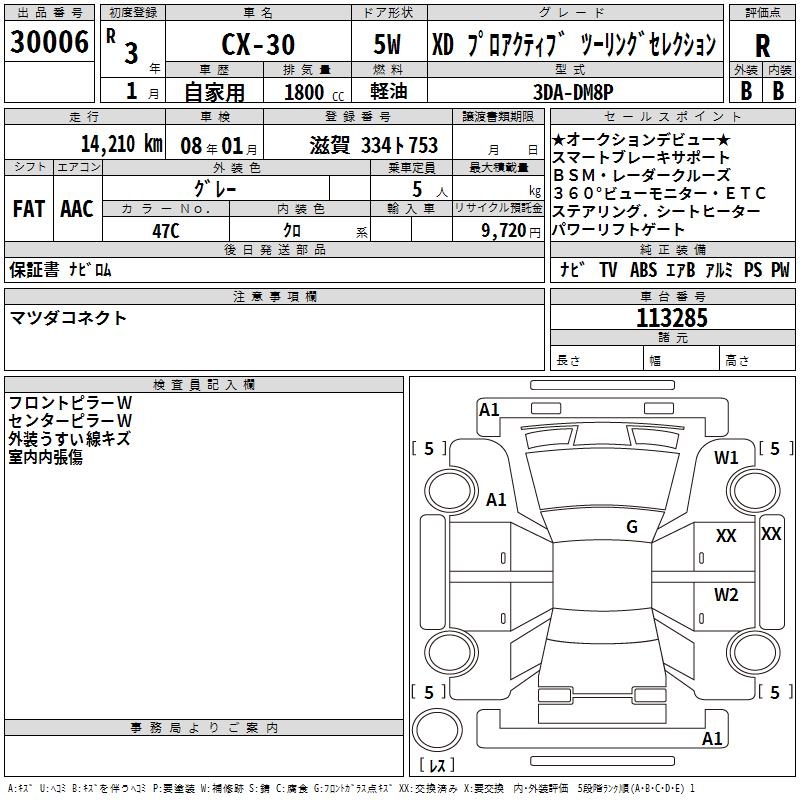This screenshot has width=800, height=800.
Task: Click the damage code legend at bottom
Action: [351, 788]
